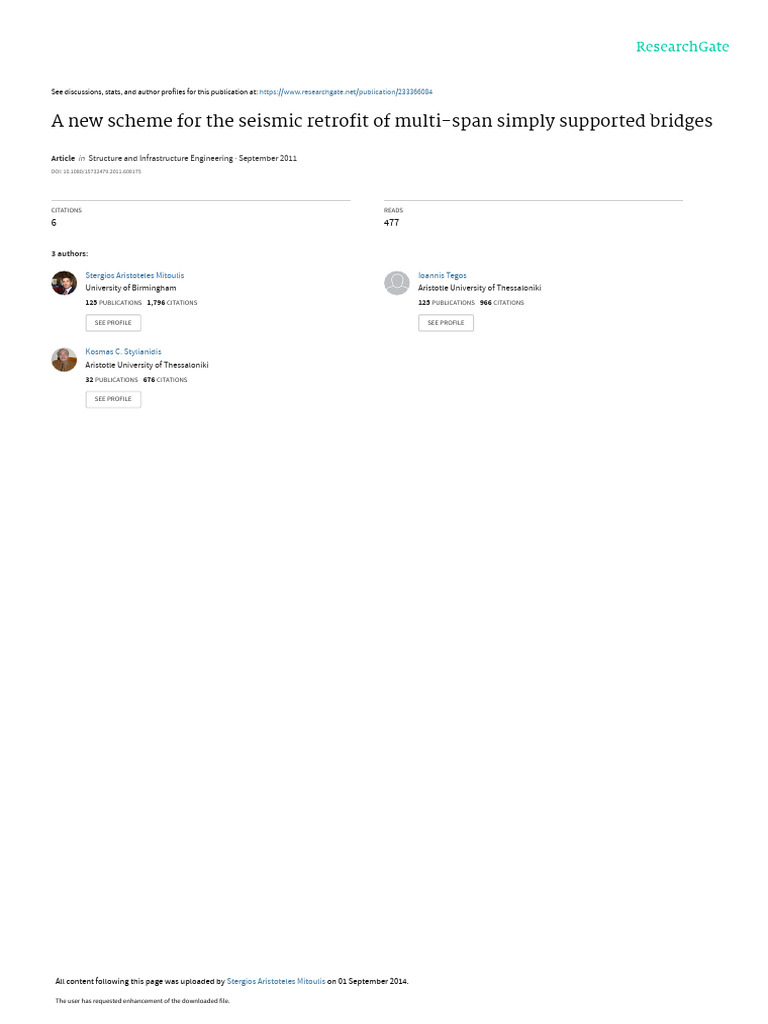Open Stergios Aristoteles Mitoulis author name link
Screen dimensions: 768x1024
(x=135, y=276)
